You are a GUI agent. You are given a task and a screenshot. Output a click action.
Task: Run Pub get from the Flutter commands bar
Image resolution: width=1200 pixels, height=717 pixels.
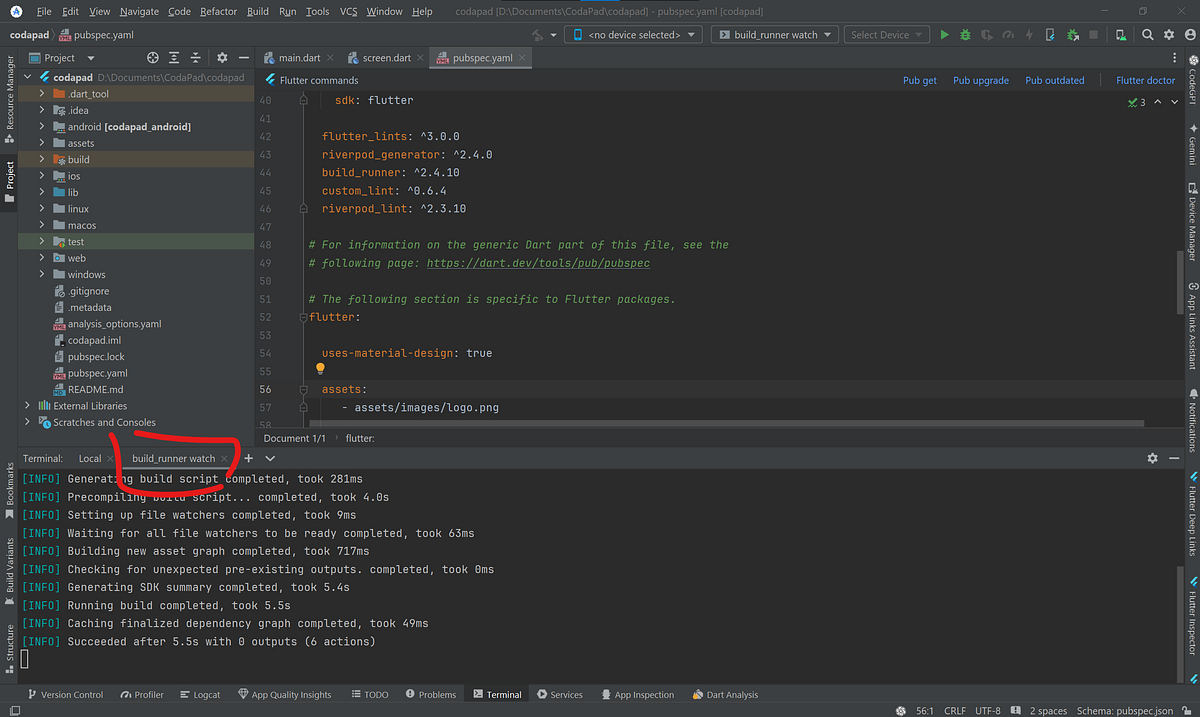click(919, 80)
